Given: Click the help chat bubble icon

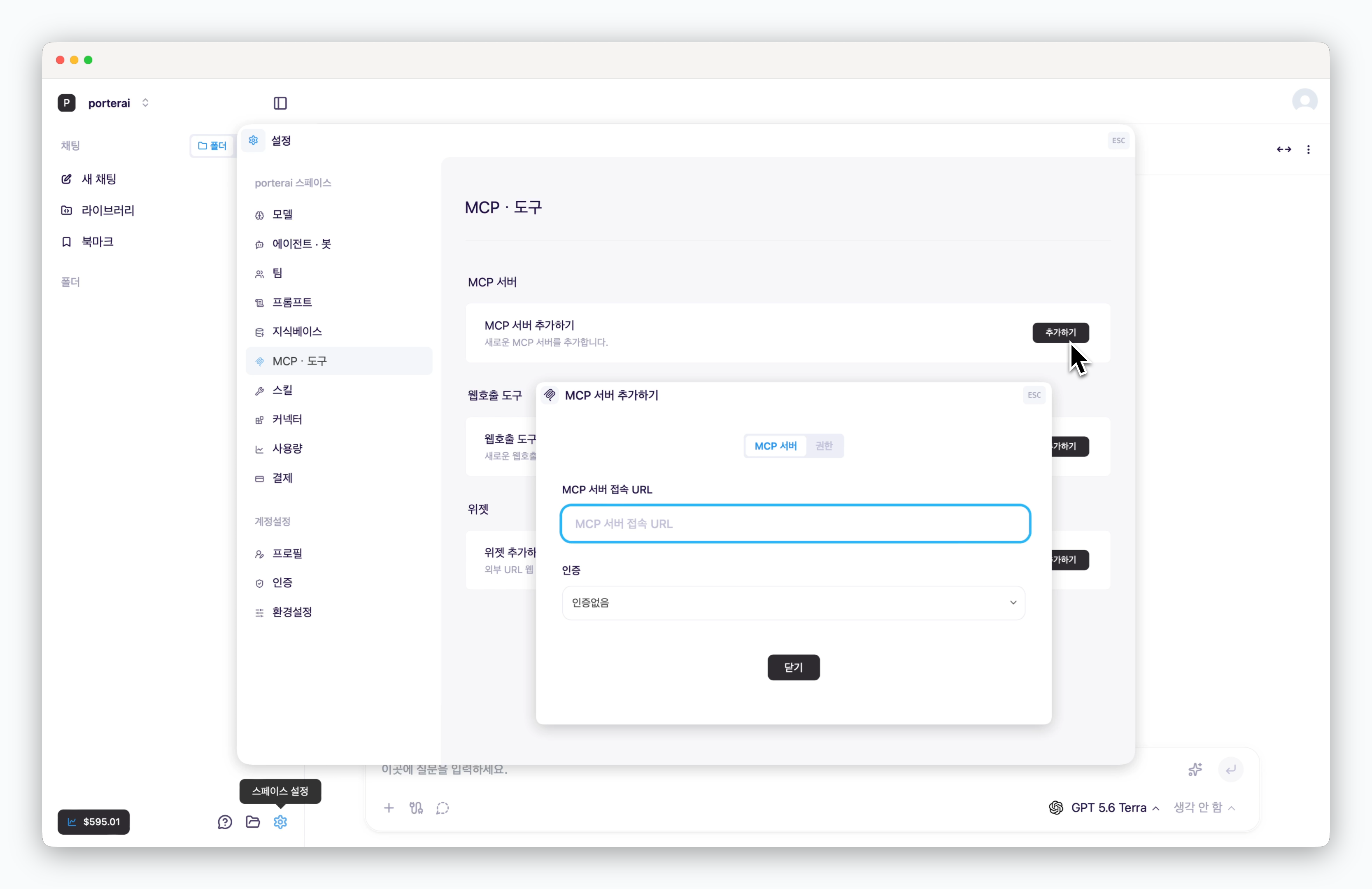Looking at the screenshot, I should tap(225, 822).
